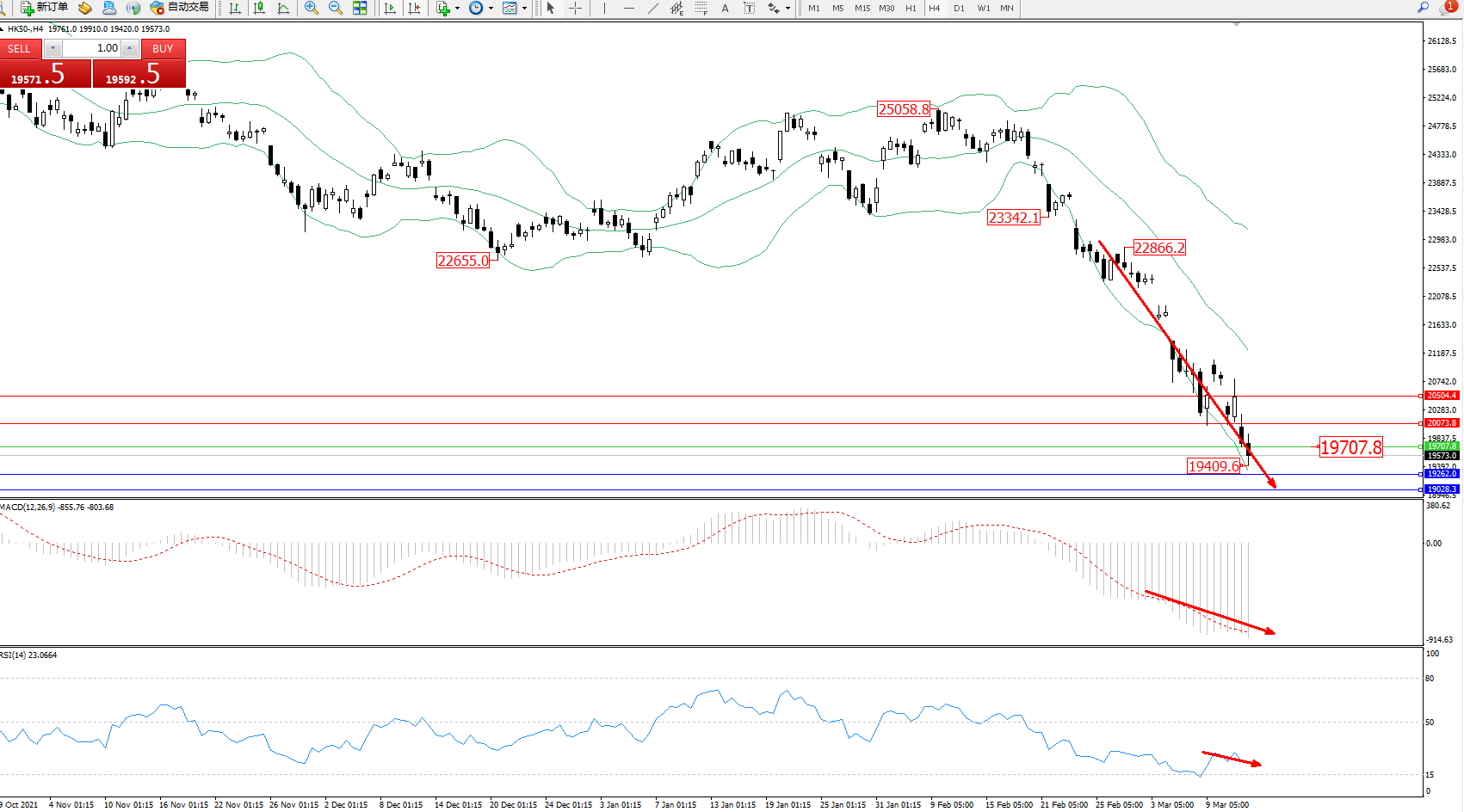Toggle the chart auto scroll icon
Screen dimensions: 1464x812
[x=390, y=8]
